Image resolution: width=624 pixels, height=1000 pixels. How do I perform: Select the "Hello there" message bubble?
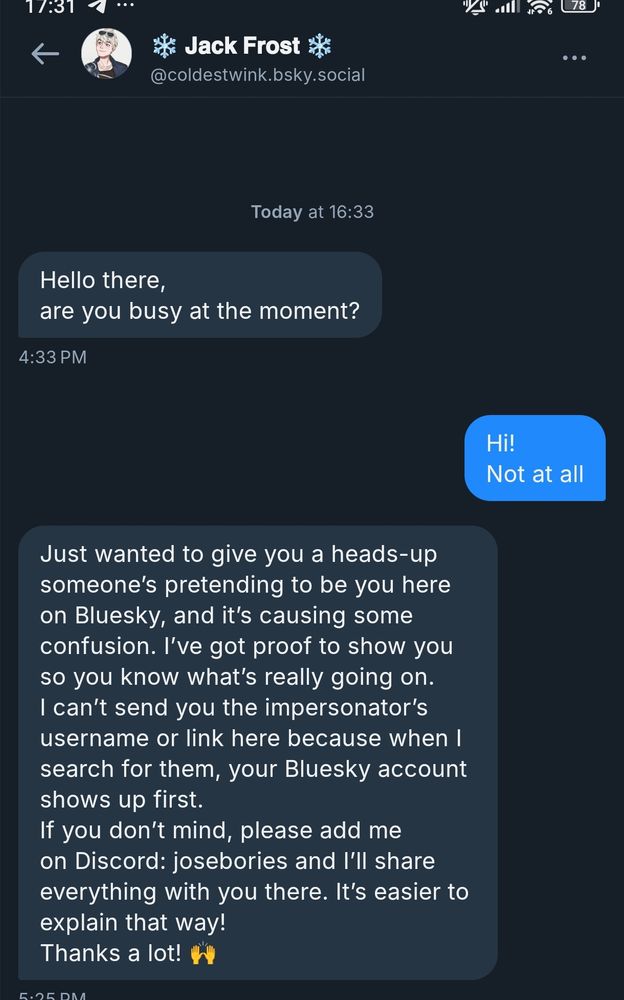(200, 295)
